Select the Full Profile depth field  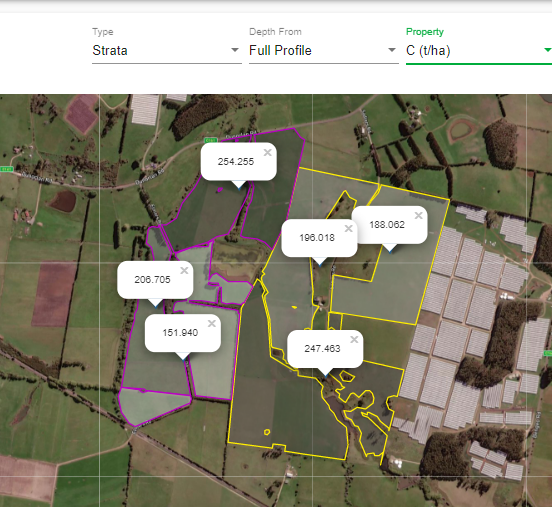pyautogui.click(x=324, y=51)
